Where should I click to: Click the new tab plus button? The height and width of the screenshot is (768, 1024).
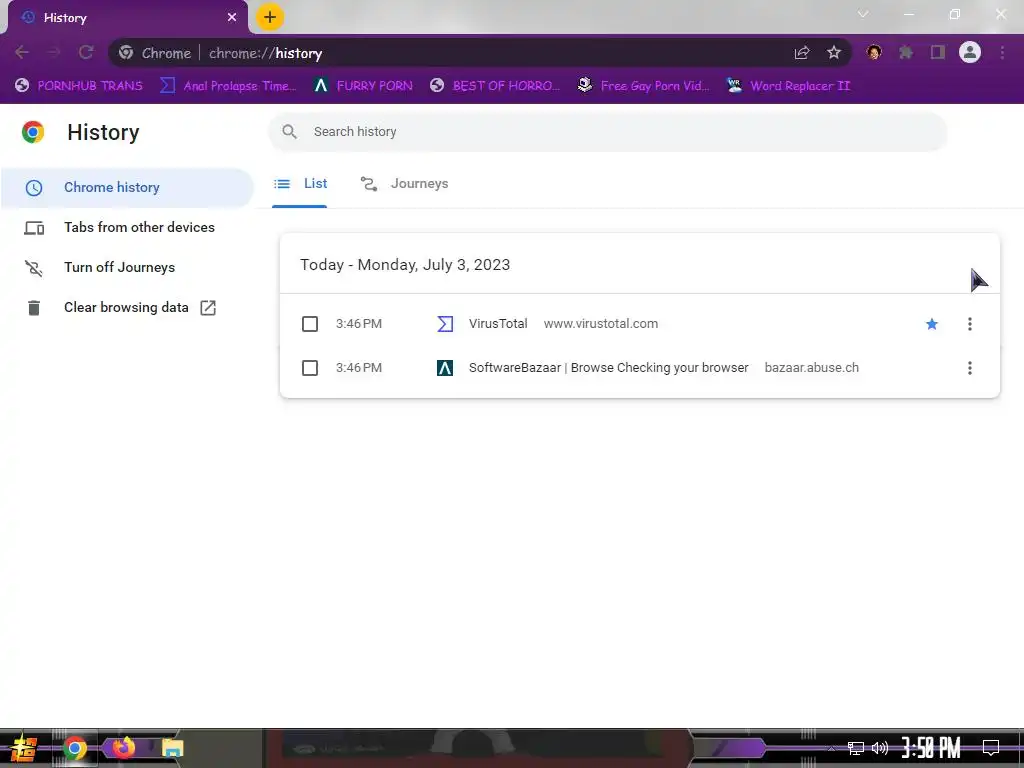coord(270,17)
